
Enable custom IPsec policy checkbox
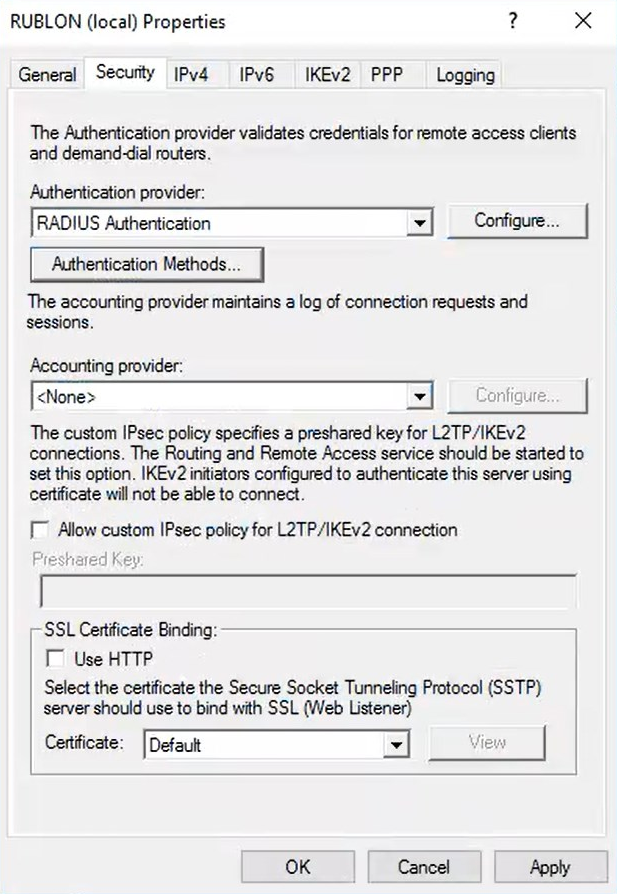click(x=41, y=530)
